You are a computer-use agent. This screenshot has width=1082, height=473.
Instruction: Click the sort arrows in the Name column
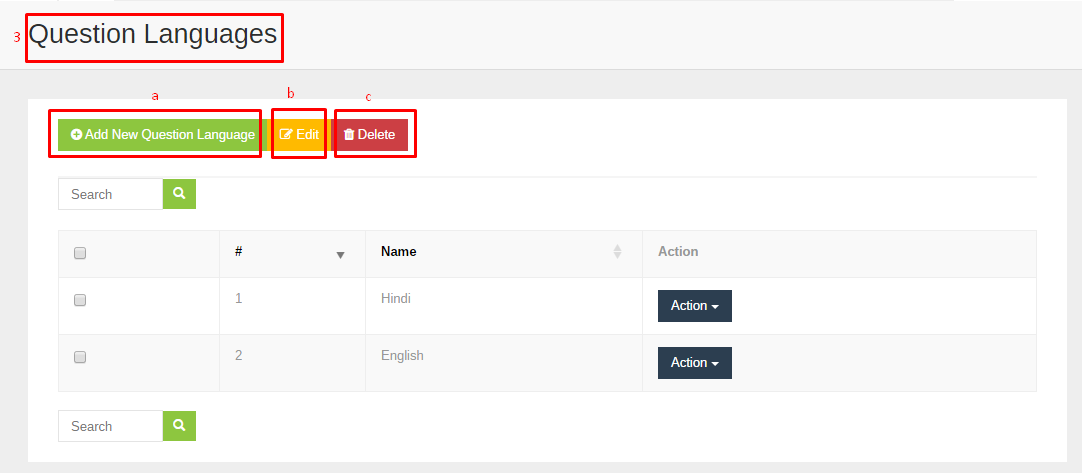point(618,252)
